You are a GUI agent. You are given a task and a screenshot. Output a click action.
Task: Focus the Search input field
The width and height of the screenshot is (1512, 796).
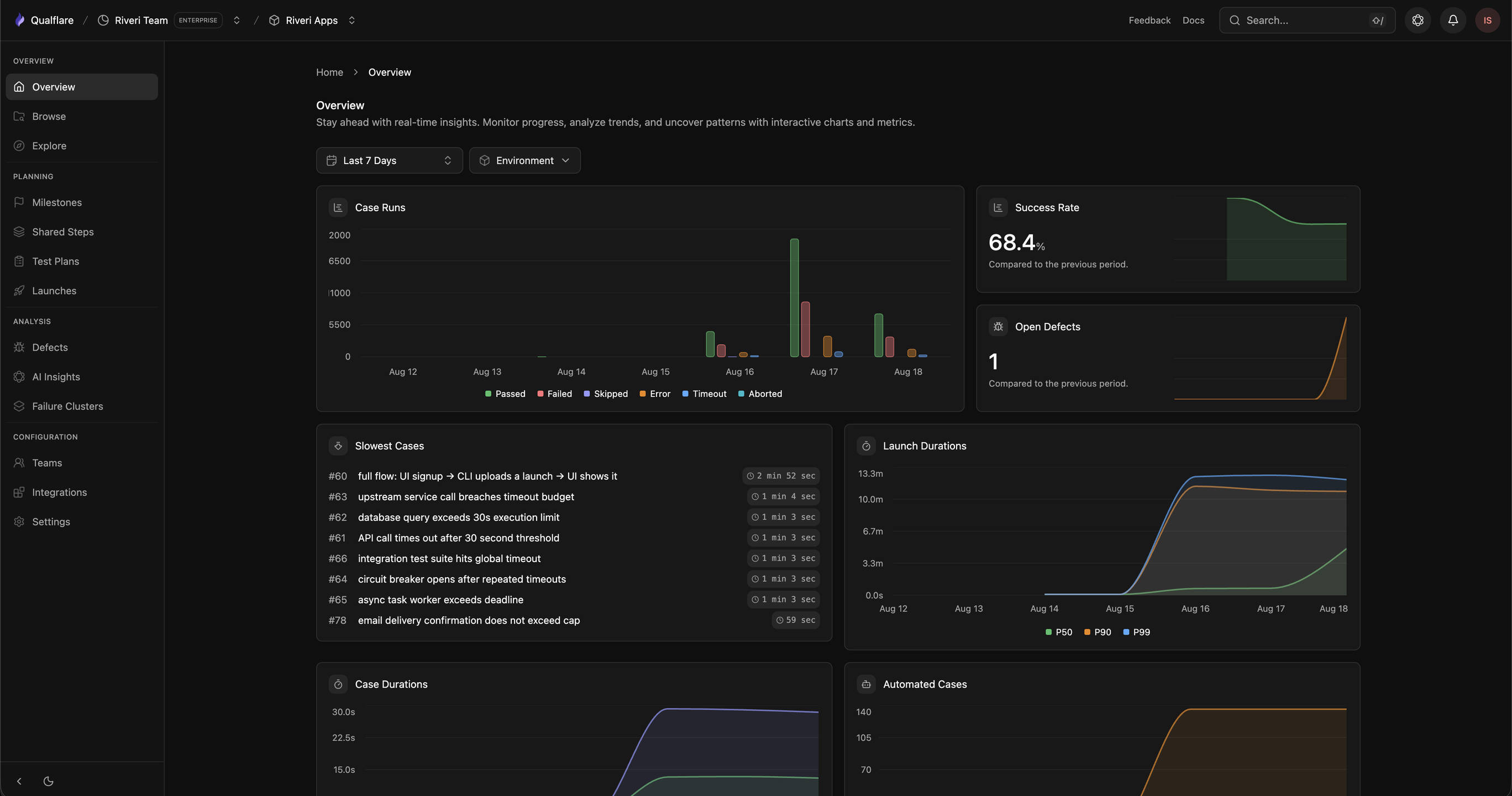1306,20
